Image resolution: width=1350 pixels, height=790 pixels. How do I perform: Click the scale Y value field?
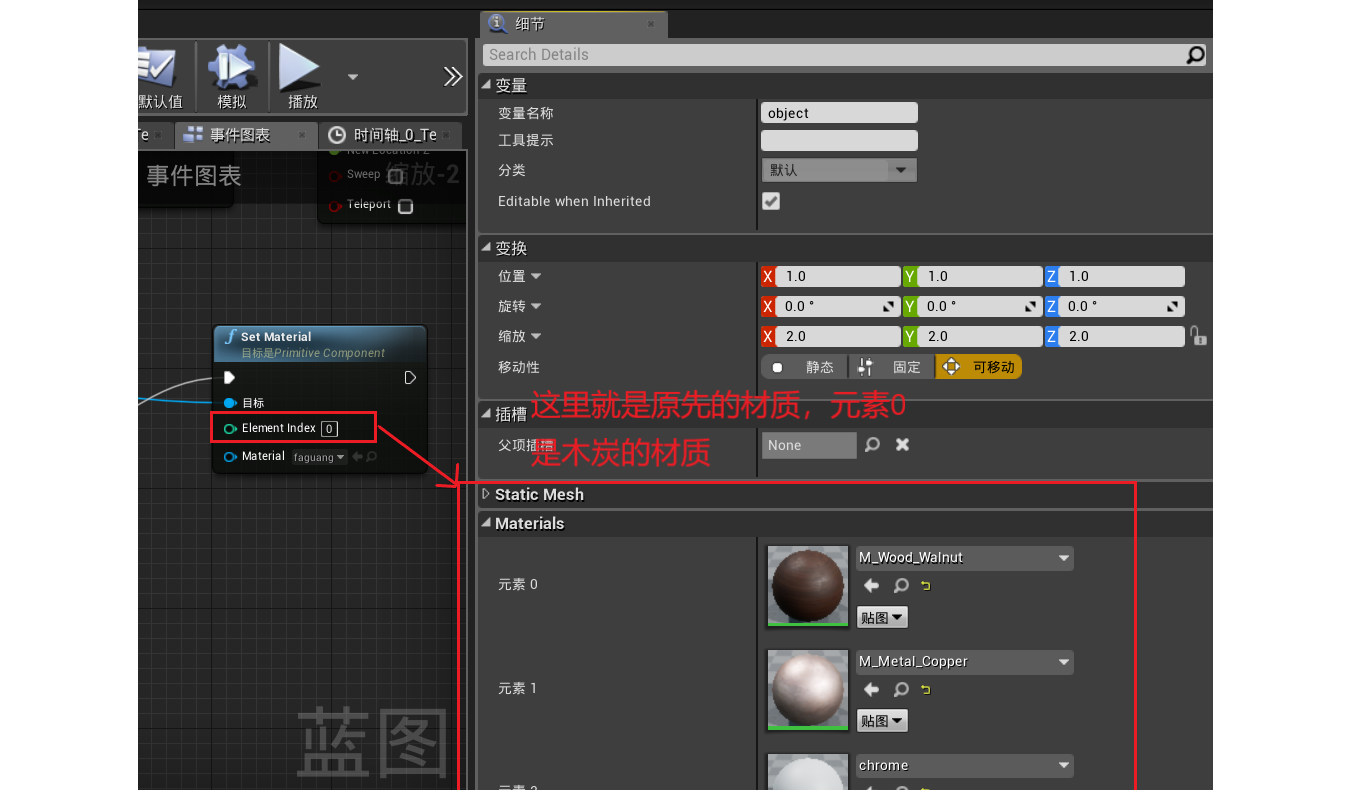click(980, 336)
